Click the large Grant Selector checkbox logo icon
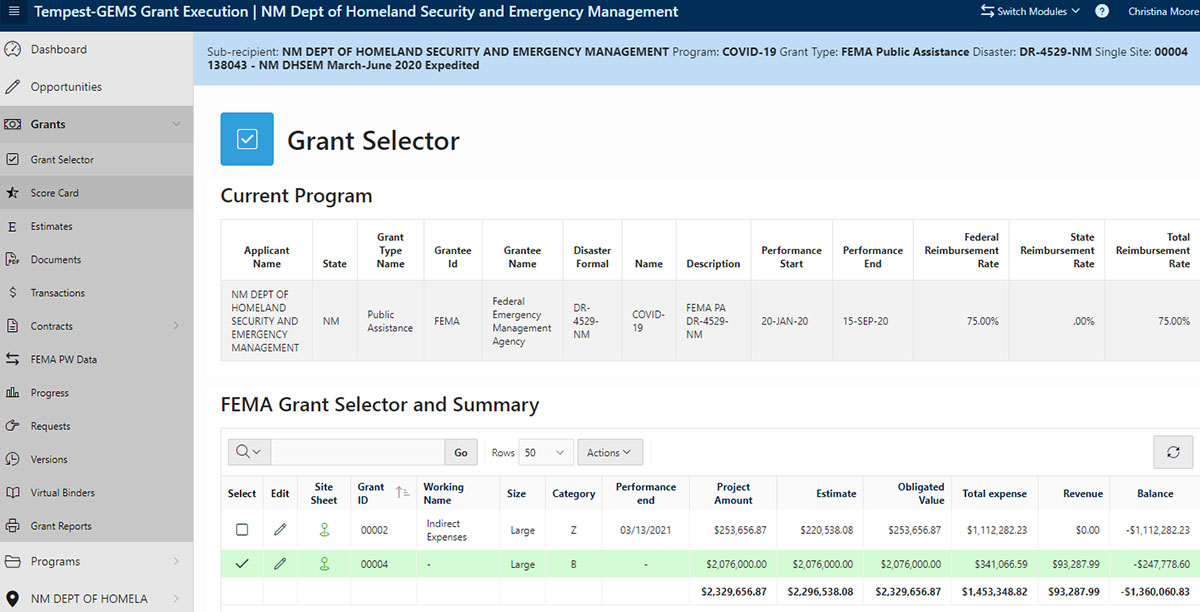 pyautogui.click(x=247, y=140)
